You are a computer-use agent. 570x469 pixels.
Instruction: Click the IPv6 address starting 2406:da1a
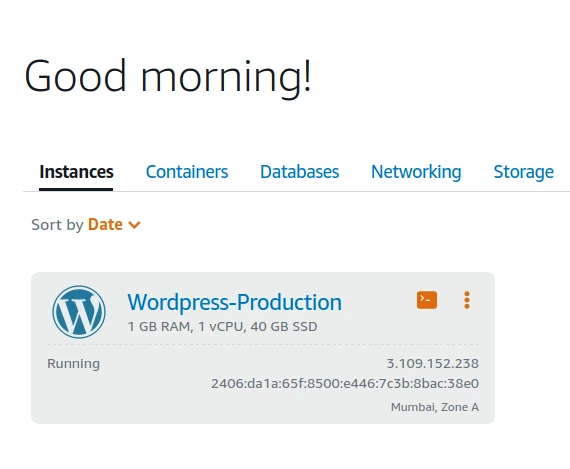pos(345,384)
